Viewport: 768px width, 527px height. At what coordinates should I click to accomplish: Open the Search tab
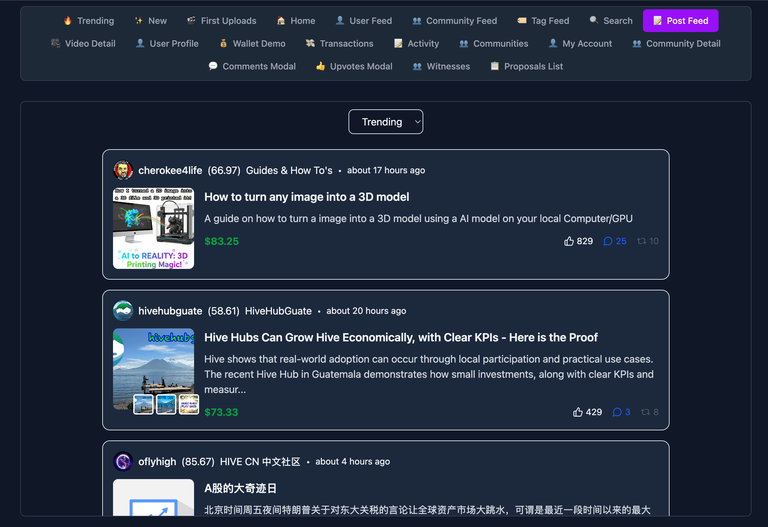click(x=611, y=21)
